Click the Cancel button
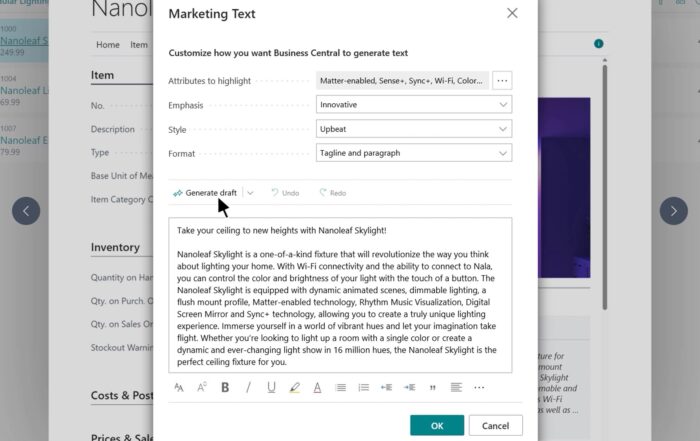Screen dimensions: 700x441 click(x=496, y=425)
